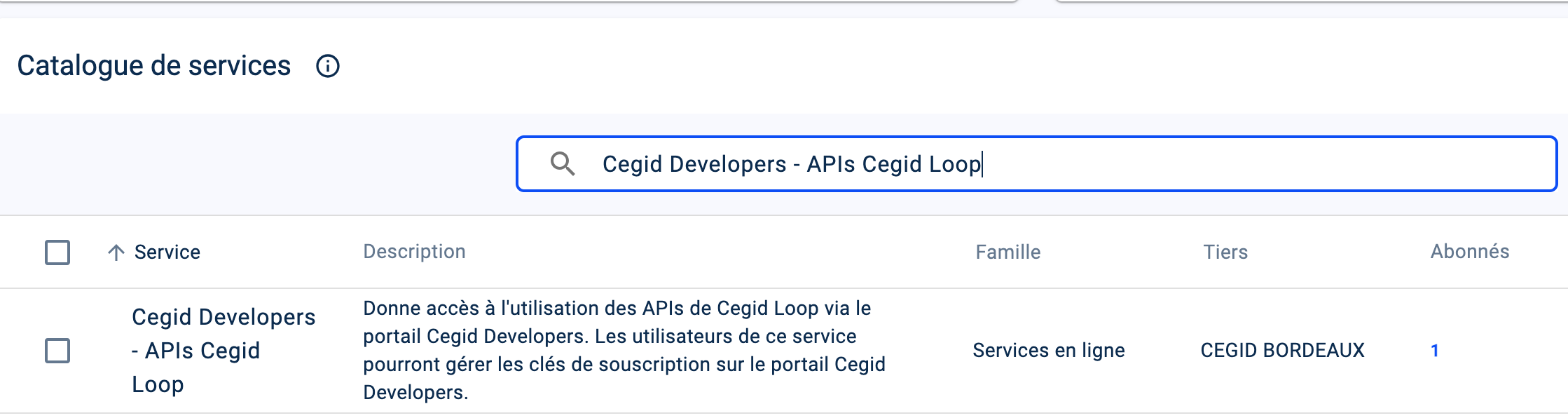Sort by the Famille column header
1568x418 pixels.
click(x=1007, y=252)
